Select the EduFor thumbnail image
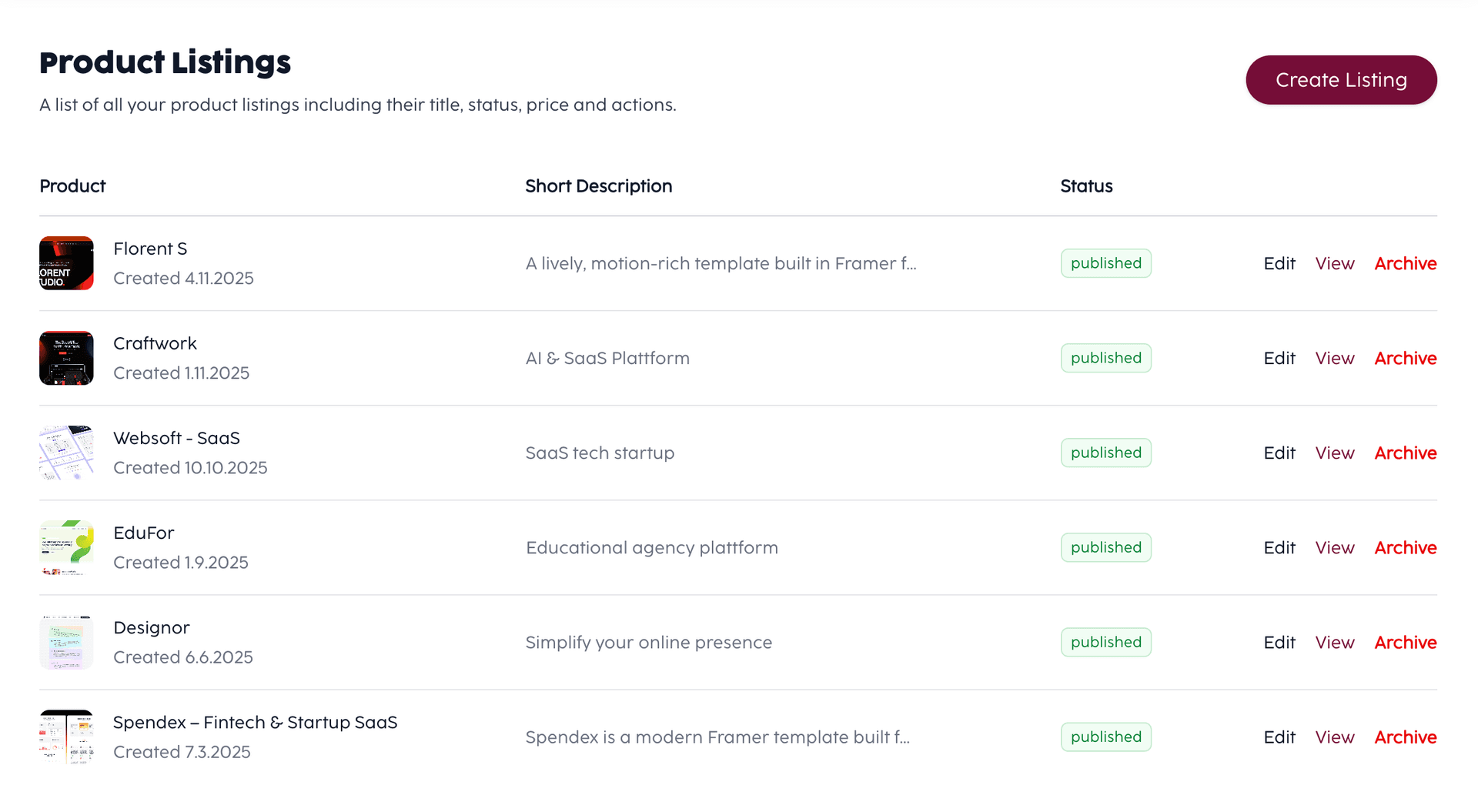This screenshot has width=1478, height=812. [x=66, y=547]
